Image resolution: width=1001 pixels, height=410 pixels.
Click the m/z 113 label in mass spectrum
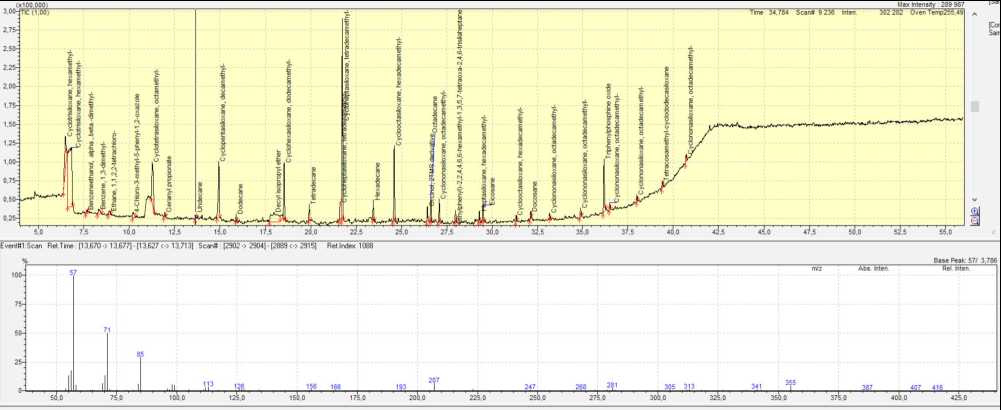coord(208,384)
